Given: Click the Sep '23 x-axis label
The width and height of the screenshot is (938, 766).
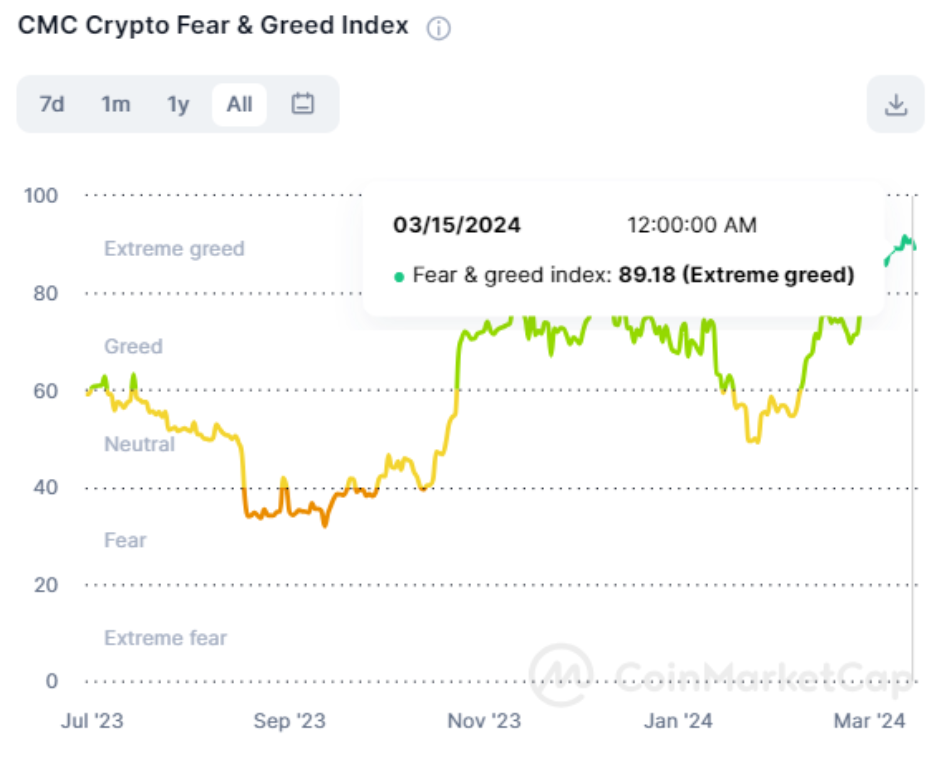Looking at the screenshot, I should click(x=290, y=721).
